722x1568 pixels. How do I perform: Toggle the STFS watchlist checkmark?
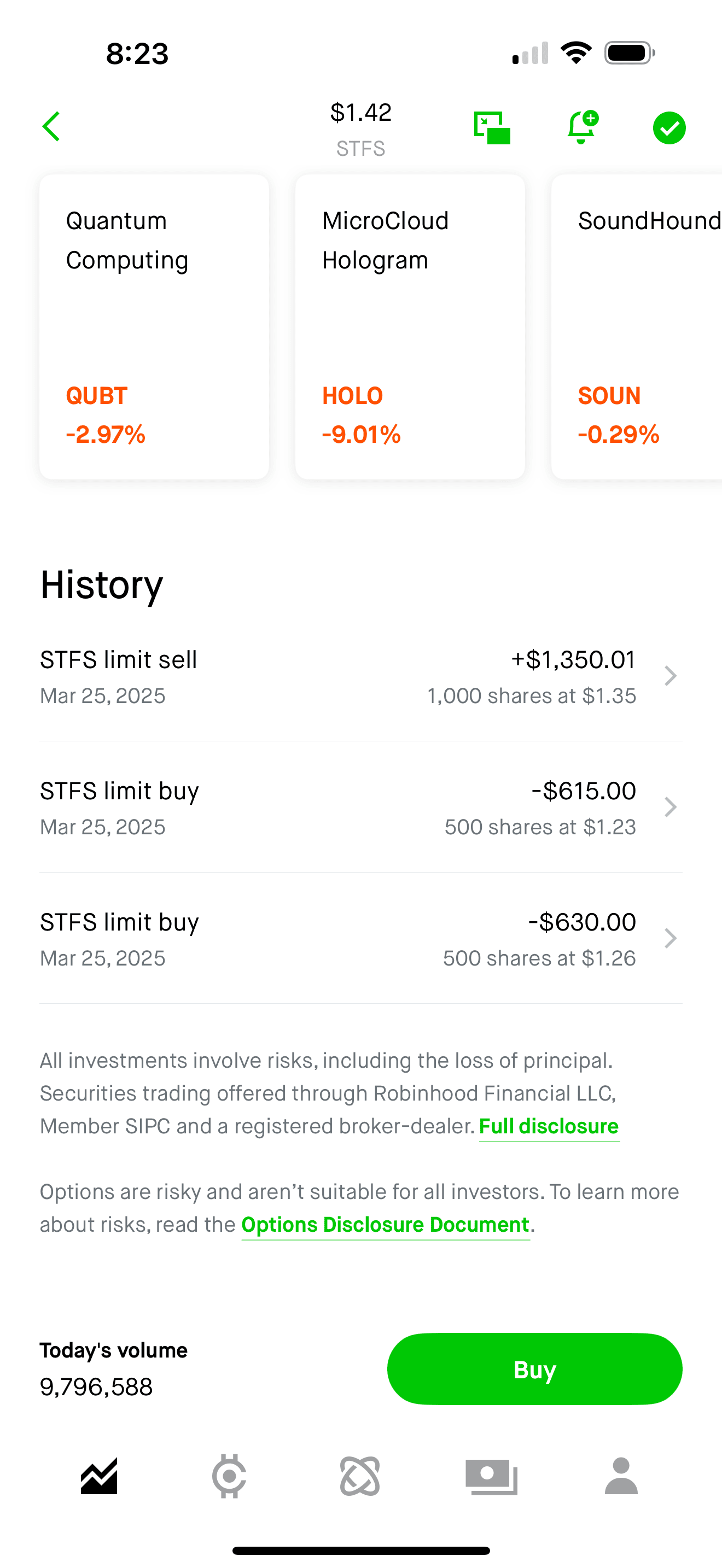[x=669, y=128]
